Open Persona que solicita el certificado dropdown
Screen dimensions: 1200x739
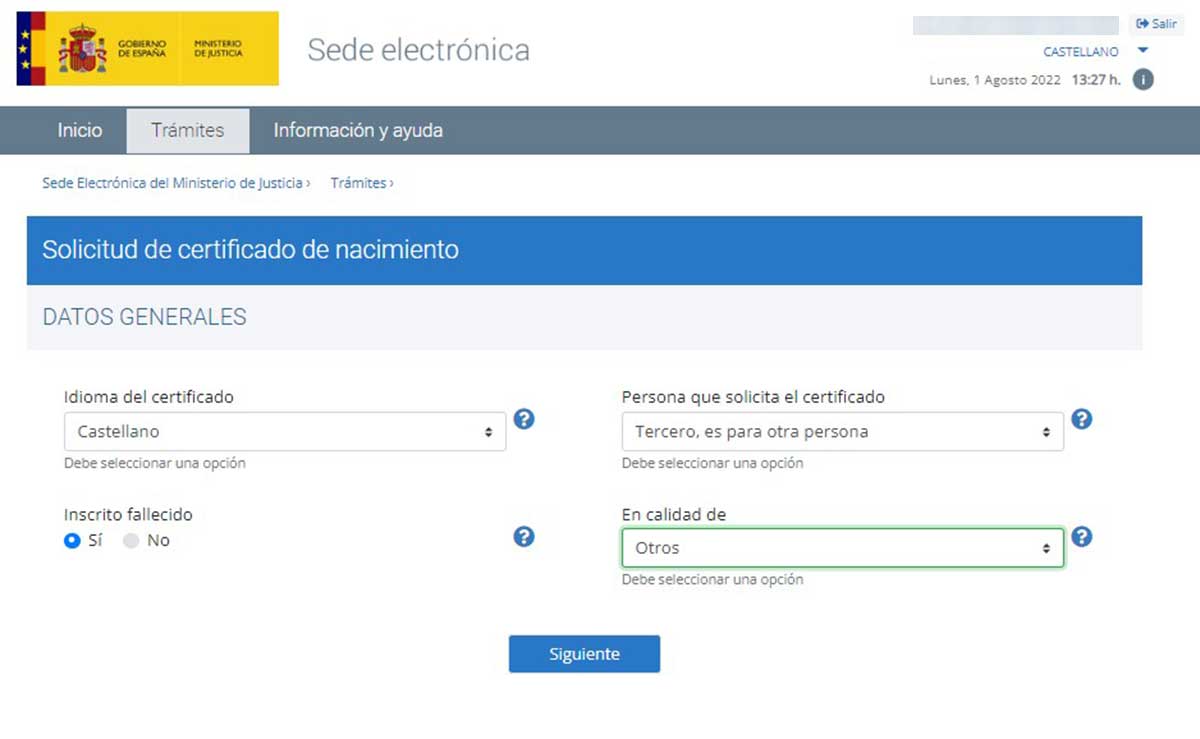pyautogui.click(x=842, y=432)
